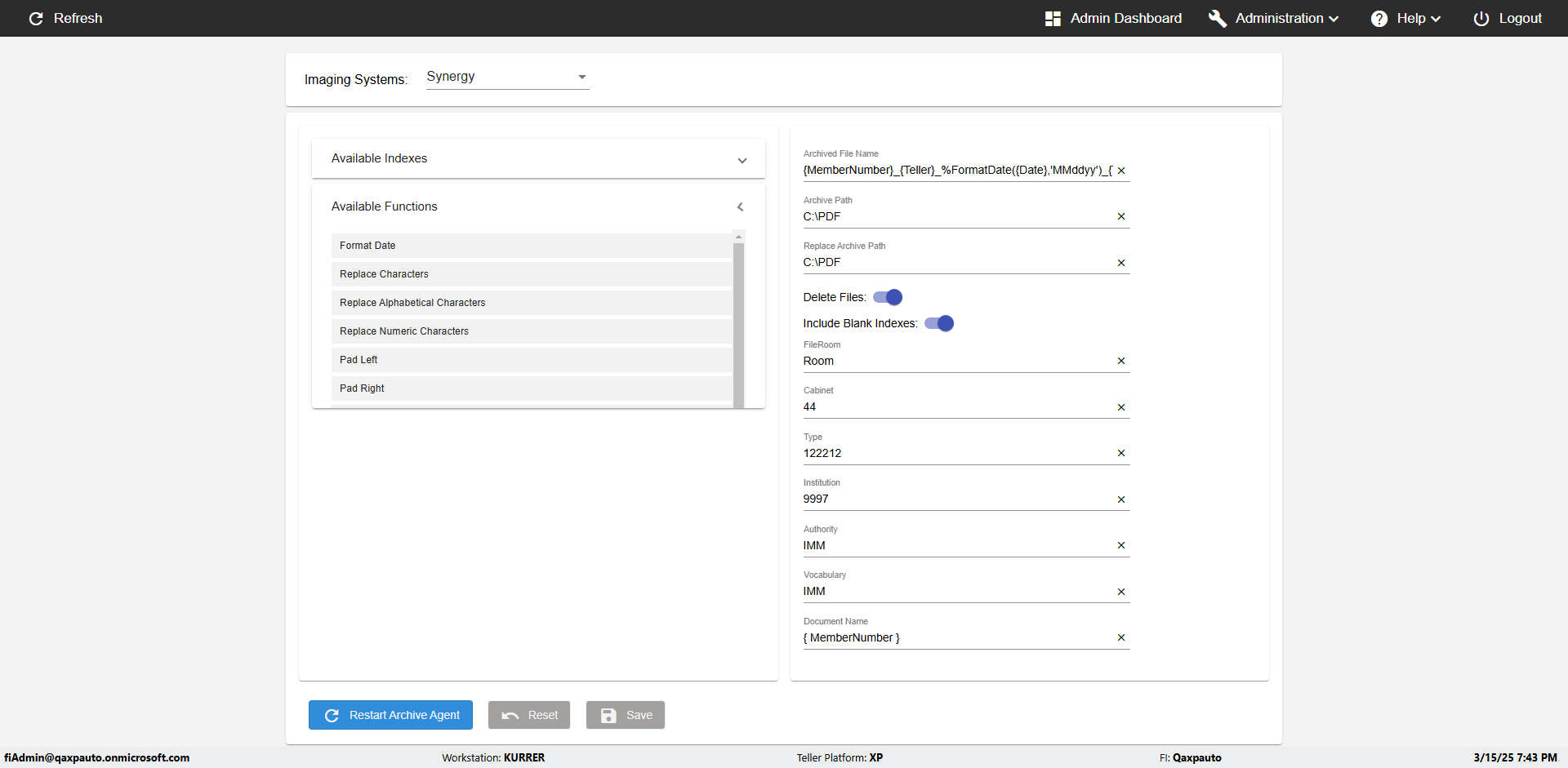Collapse the Available Functions panel
This screenshot has width=1568, height=768.
[740, 206]
